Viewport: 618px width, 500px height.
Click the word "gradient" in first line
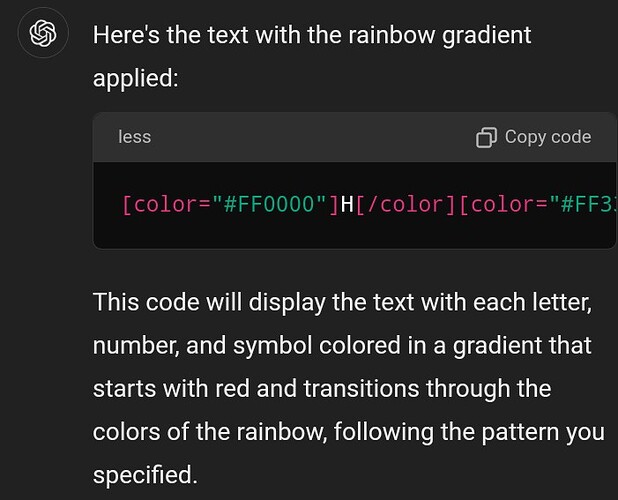pyautogui.click(x=486, y=36)
